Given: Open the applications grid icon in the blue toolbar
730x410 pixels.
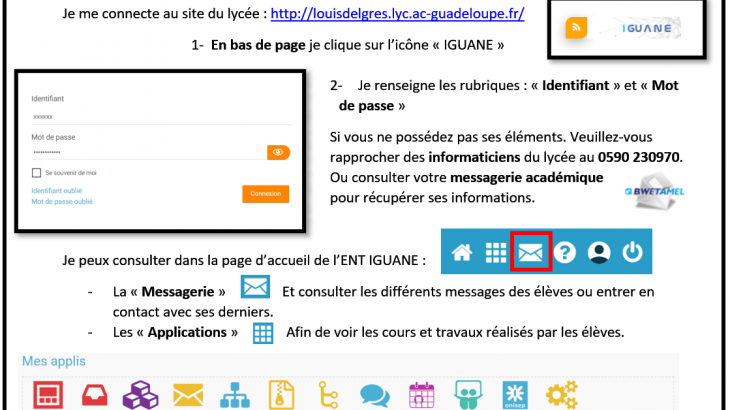Looking at the screenshot, I should coord(496,253).
